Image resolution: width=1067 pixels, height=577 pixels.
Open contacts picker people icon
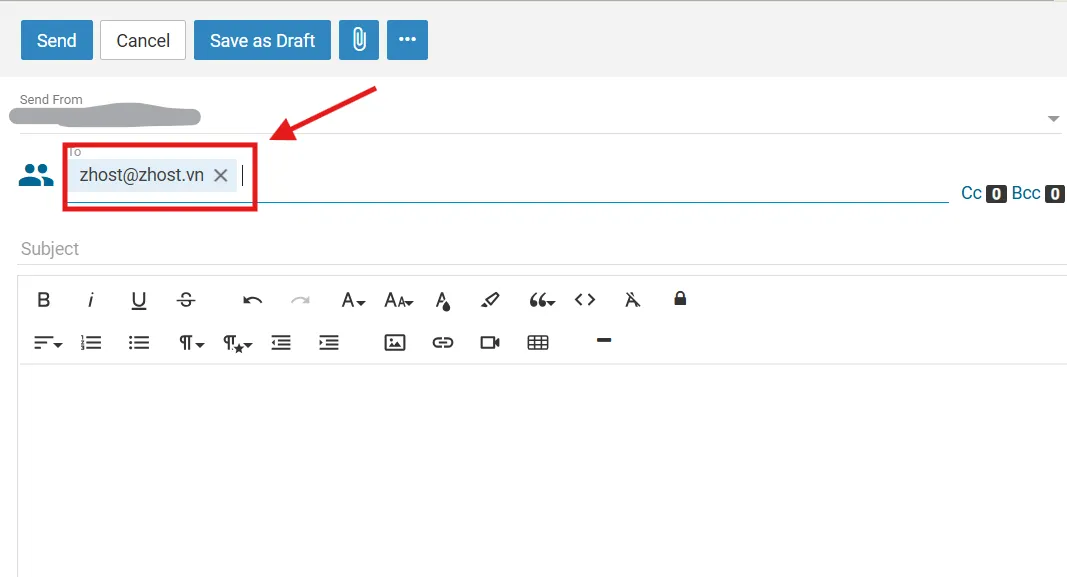(x=36, y=177)
